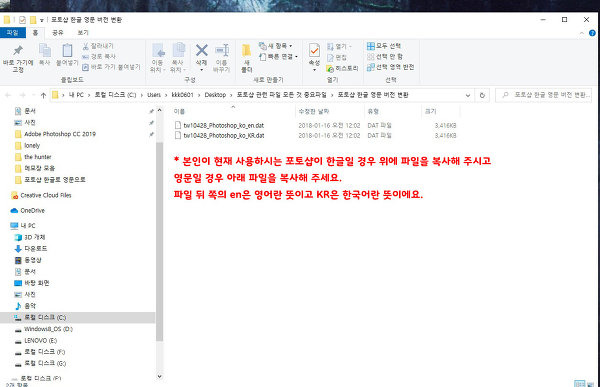Screen dimensions: 600x387
Task: Click Desktop in the address breadcrumb
Action: coord(215,95)
